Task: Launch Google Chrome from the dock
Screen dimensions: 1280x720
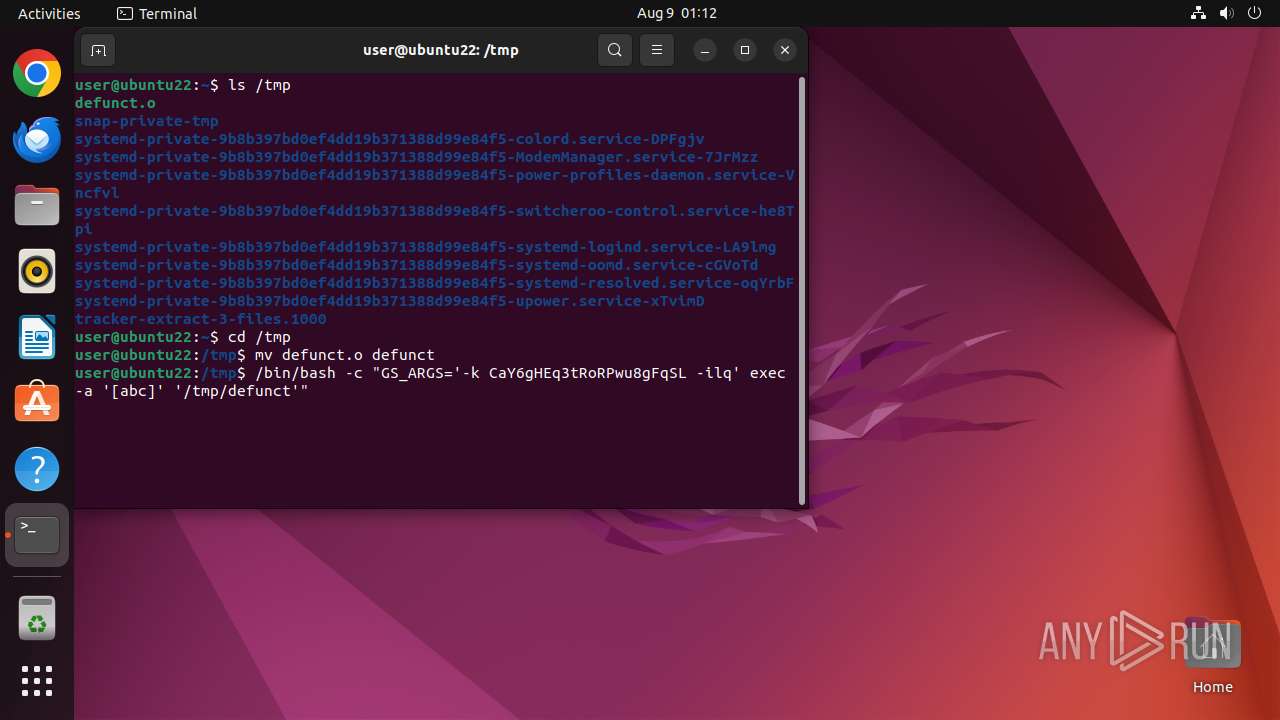Action: (x=37, y=73)
